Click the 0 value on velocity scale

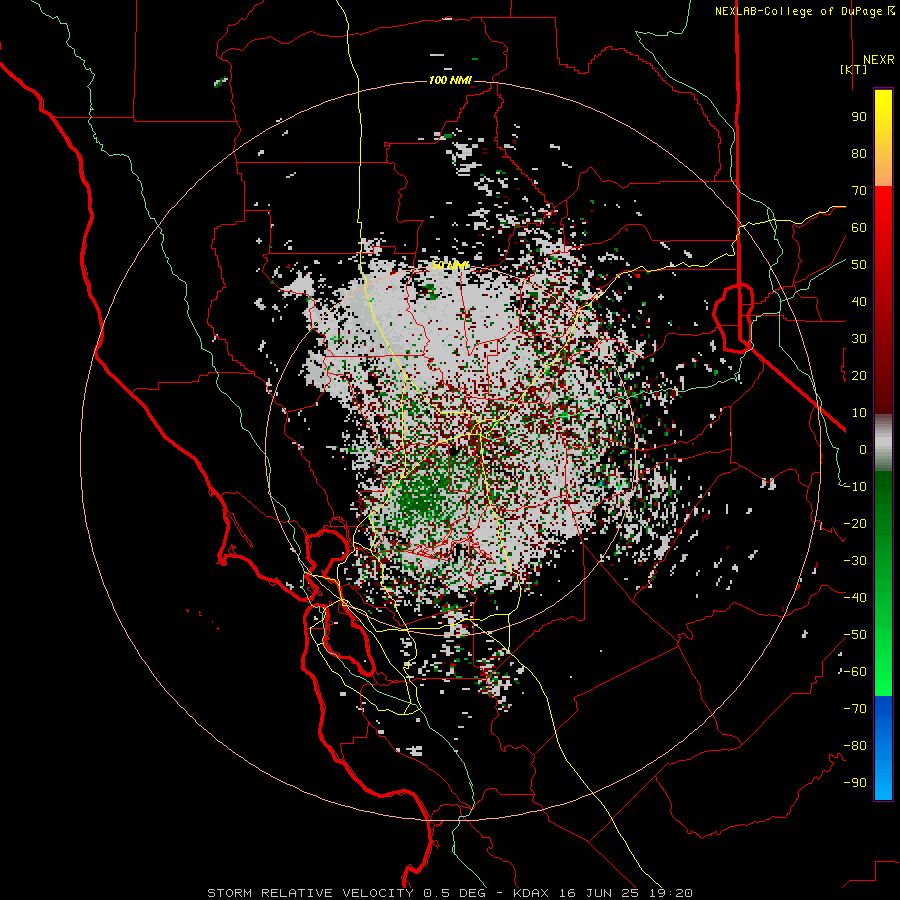[x=863, y=450]
